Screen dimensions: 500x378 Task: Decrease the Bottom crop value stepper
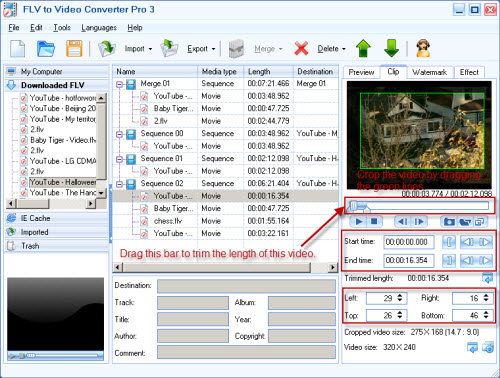(x=486, y=318)
